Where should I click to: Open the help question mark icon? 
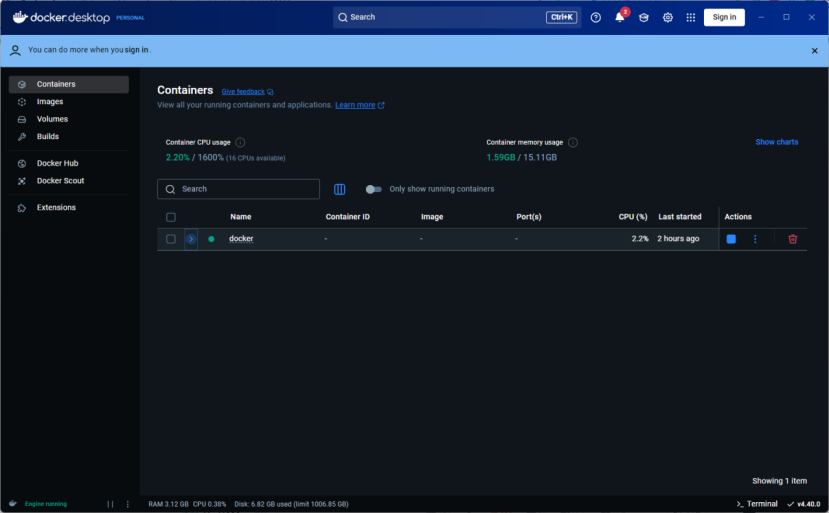[x=595, y=17]
